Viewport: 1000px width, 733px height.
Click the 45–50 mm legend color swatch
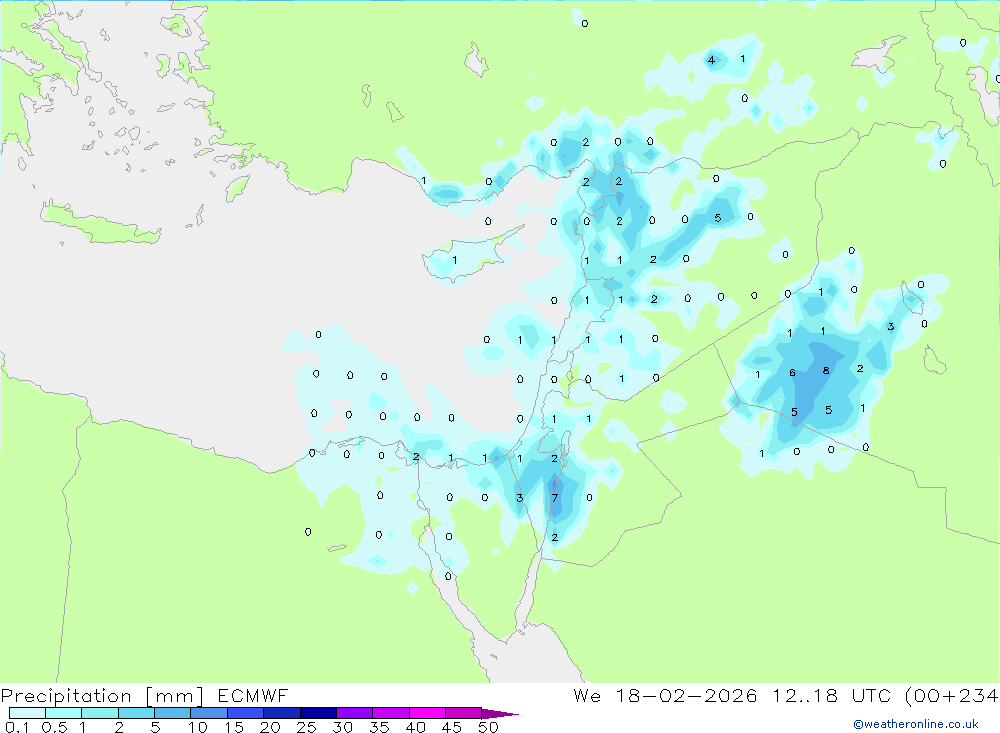(x=464, y=713)
